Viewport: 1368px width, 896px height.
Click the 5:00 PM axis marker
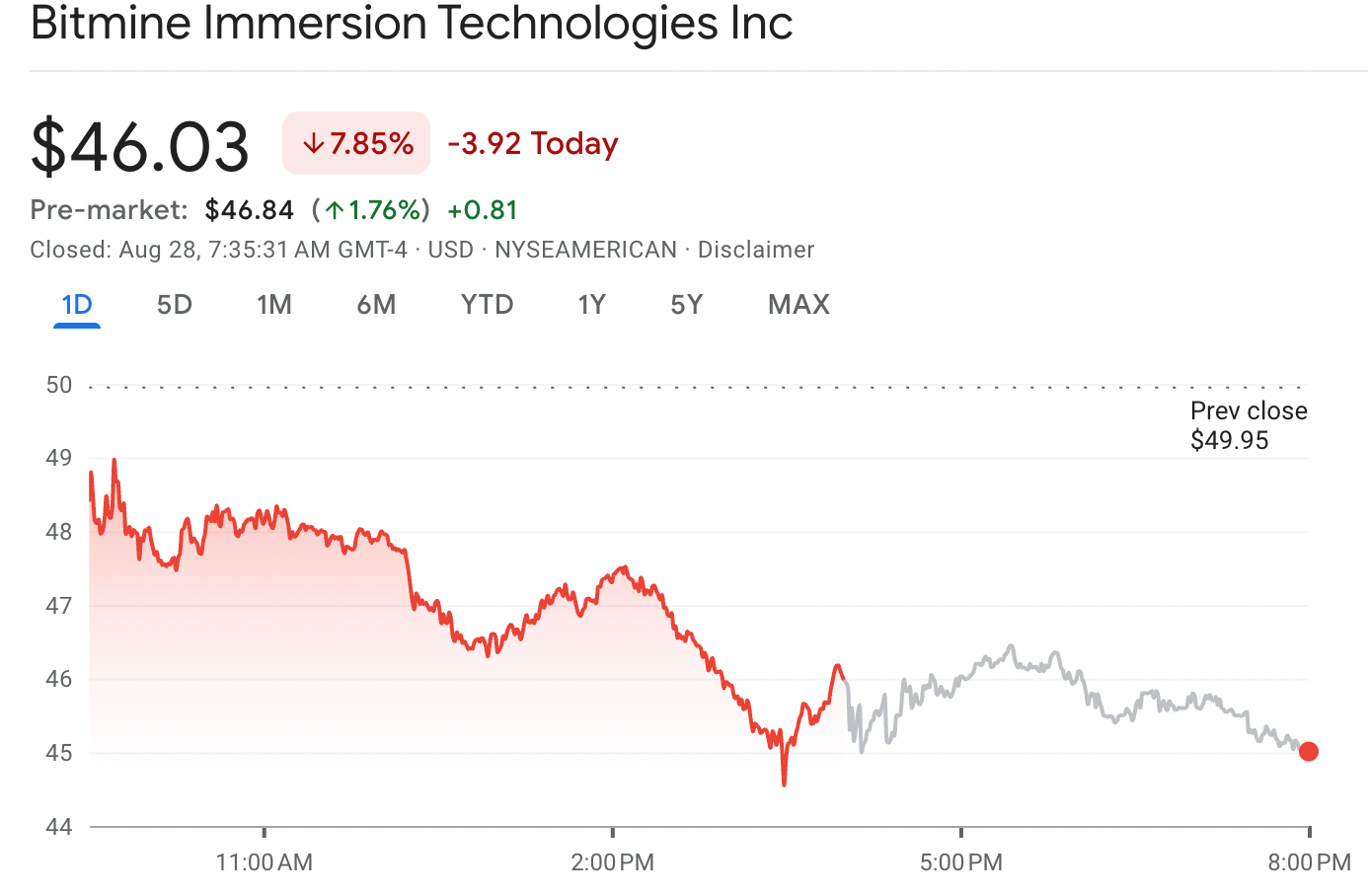[961, 861]
